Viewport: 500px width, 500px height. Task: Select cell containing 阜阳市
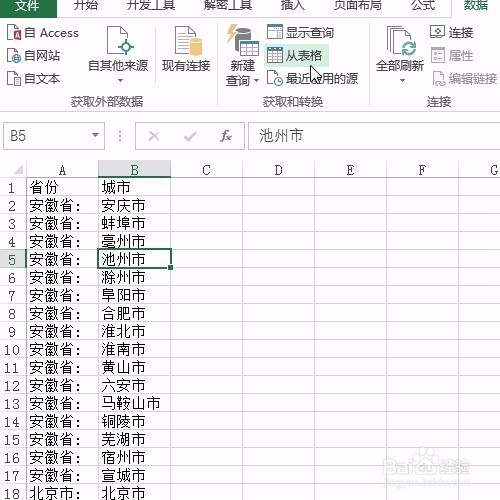[134, 295]
